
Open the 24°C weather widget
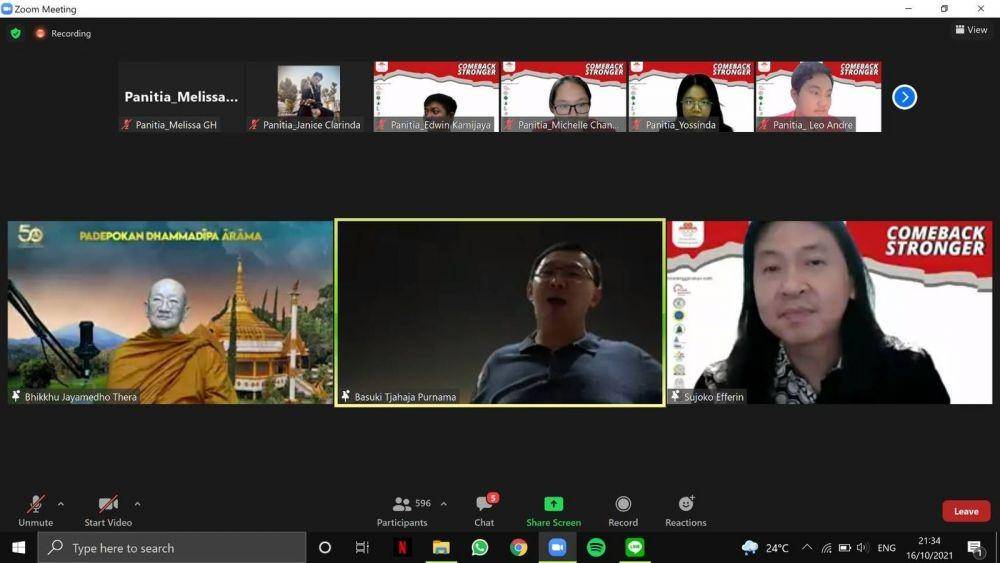pos(765,548)
